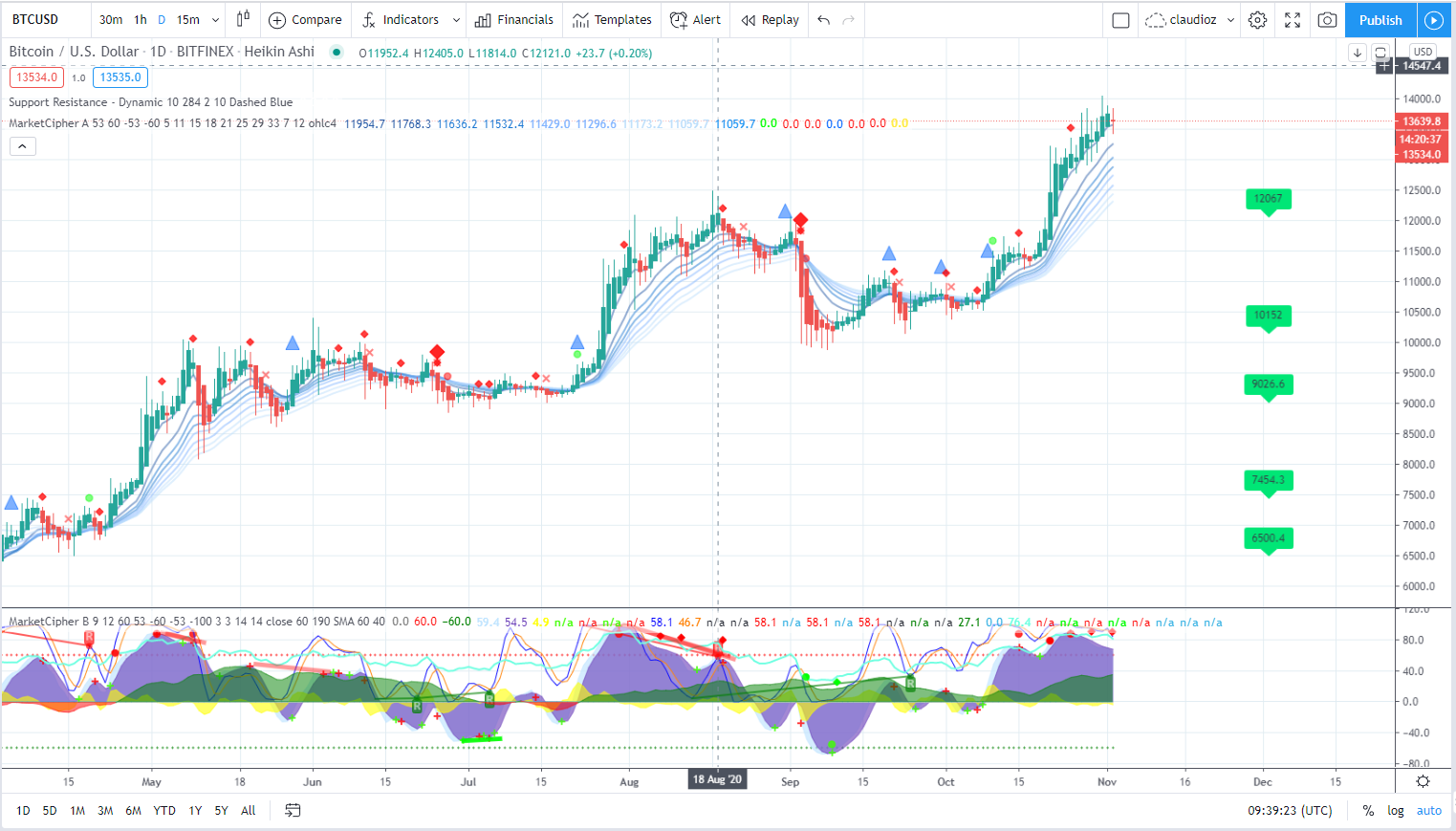Open the Indicators dialog

click(x=401, y=19)
